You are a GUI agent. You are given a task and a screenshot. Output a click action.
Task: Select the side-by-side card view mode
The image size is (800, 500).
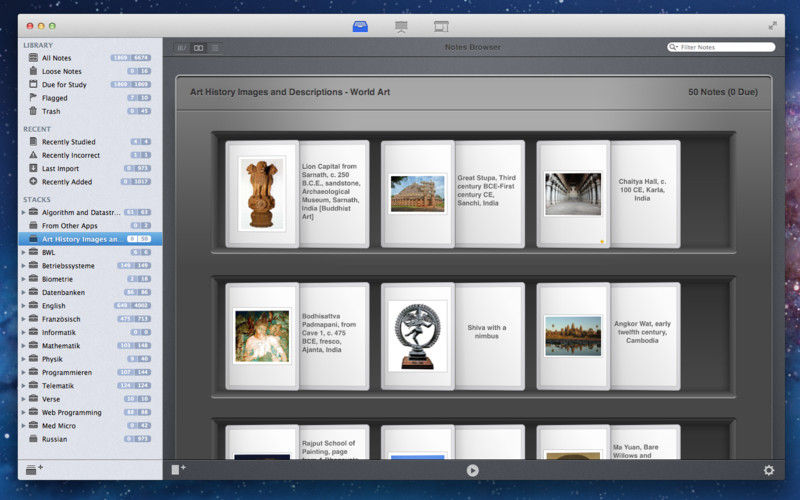click(x=198, y=47)
